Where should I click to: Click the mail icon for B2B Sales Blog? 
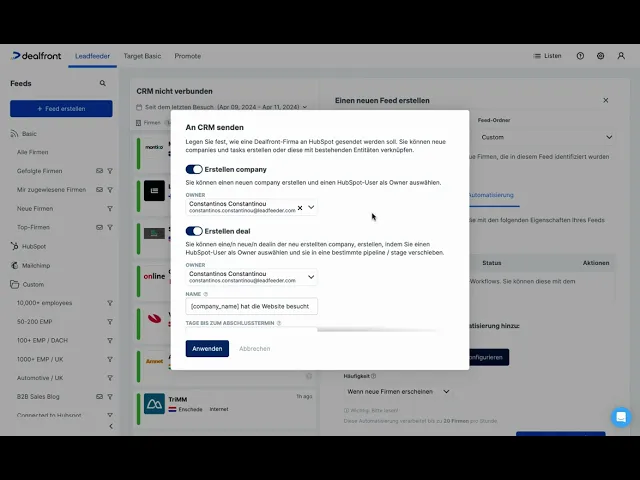99,397
